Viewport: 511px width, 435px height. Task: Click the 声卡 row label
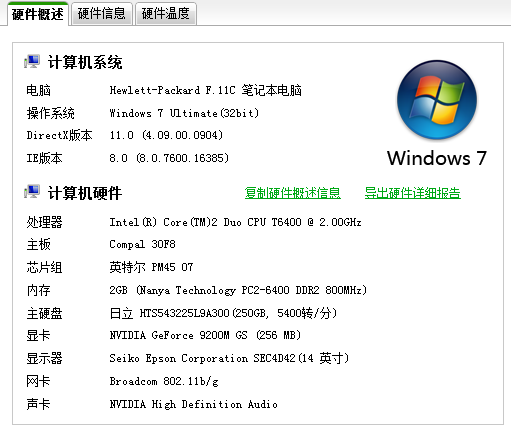(x=39, y=404)
